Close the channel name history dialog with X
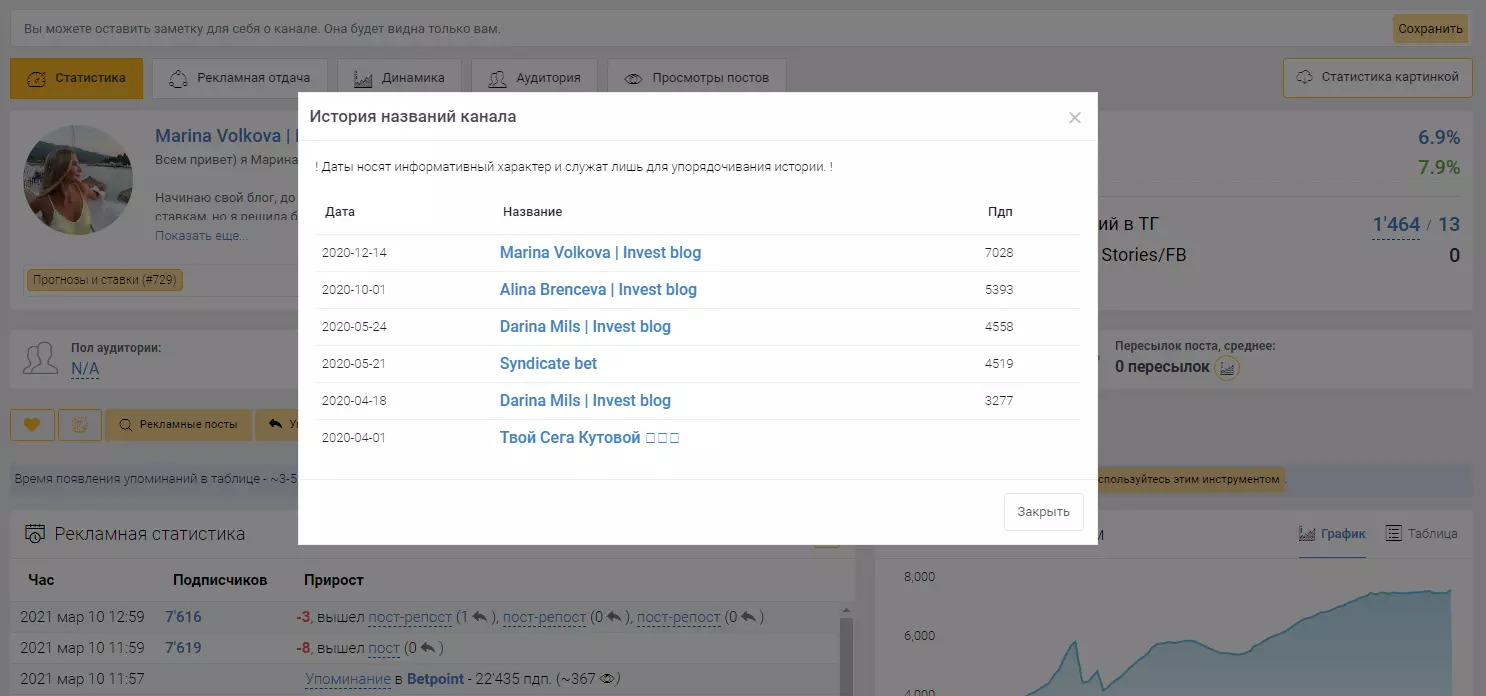The width and height of the screenshot is (1486, 696). click(x=1075, y=118)
